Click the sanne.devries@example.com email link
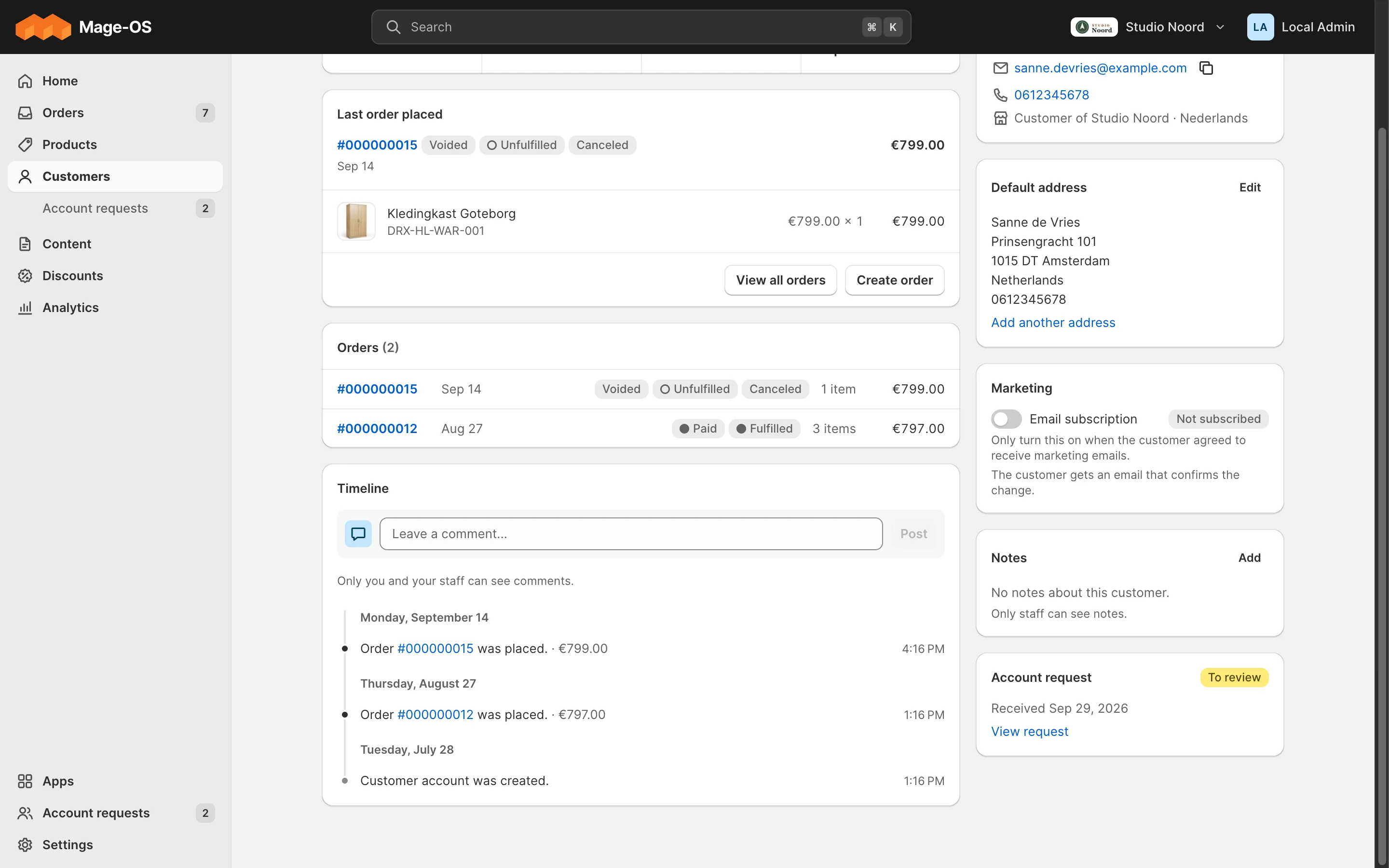Viewport: 1389px width, 868px height. (1100, 68)
